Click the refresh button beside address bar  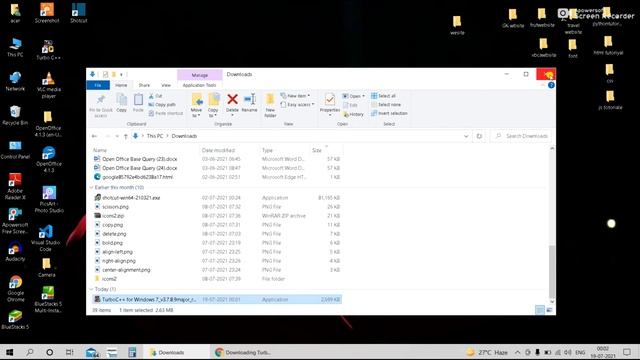point(479,136)
